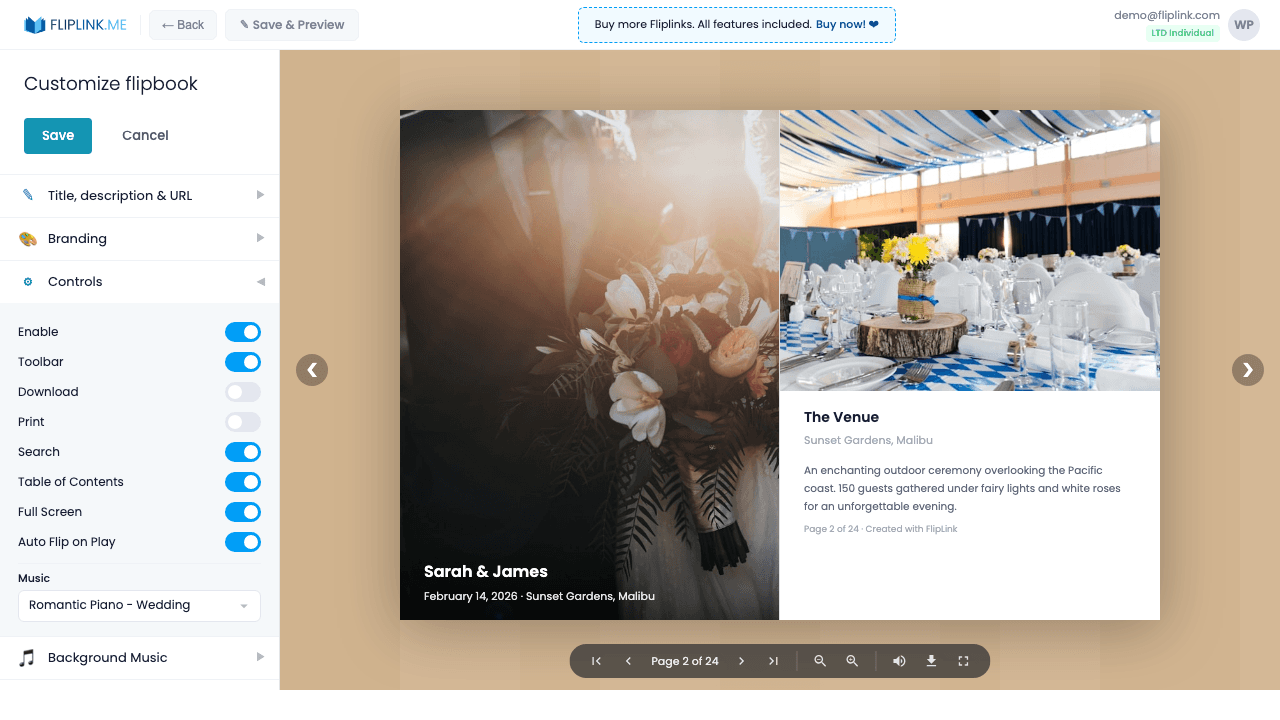
Task: Mute the flipbook background audio via speaker icon
Action: (x=899, y=661)
